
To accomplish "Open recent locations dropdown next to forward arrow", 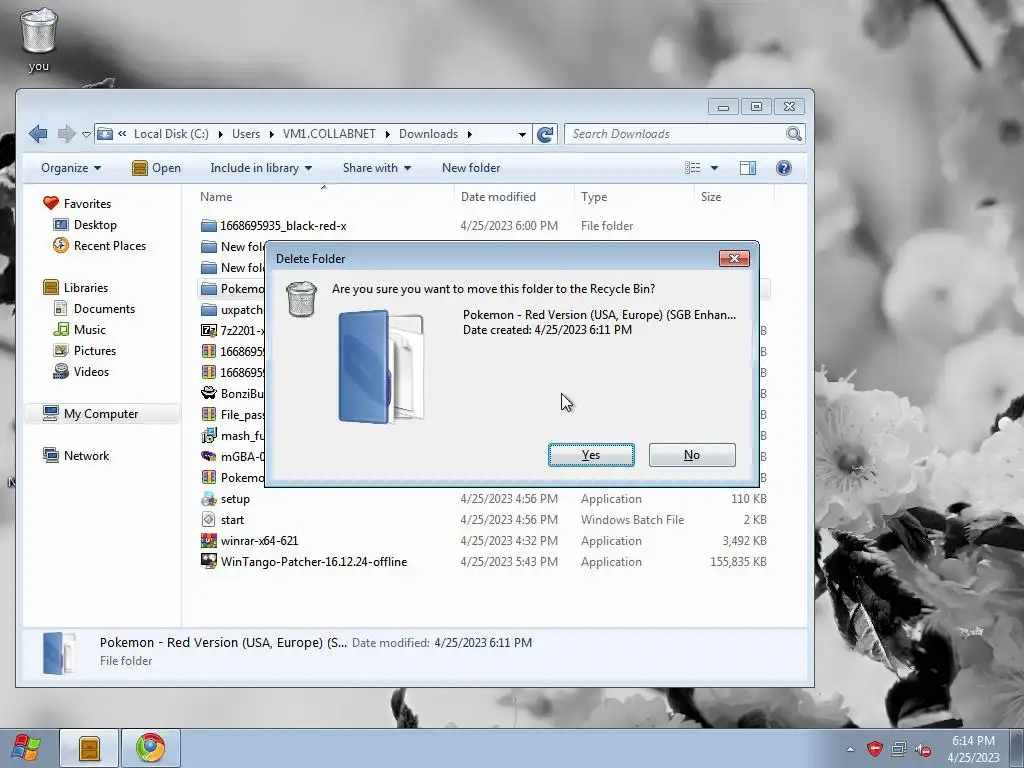I will 86,135.
